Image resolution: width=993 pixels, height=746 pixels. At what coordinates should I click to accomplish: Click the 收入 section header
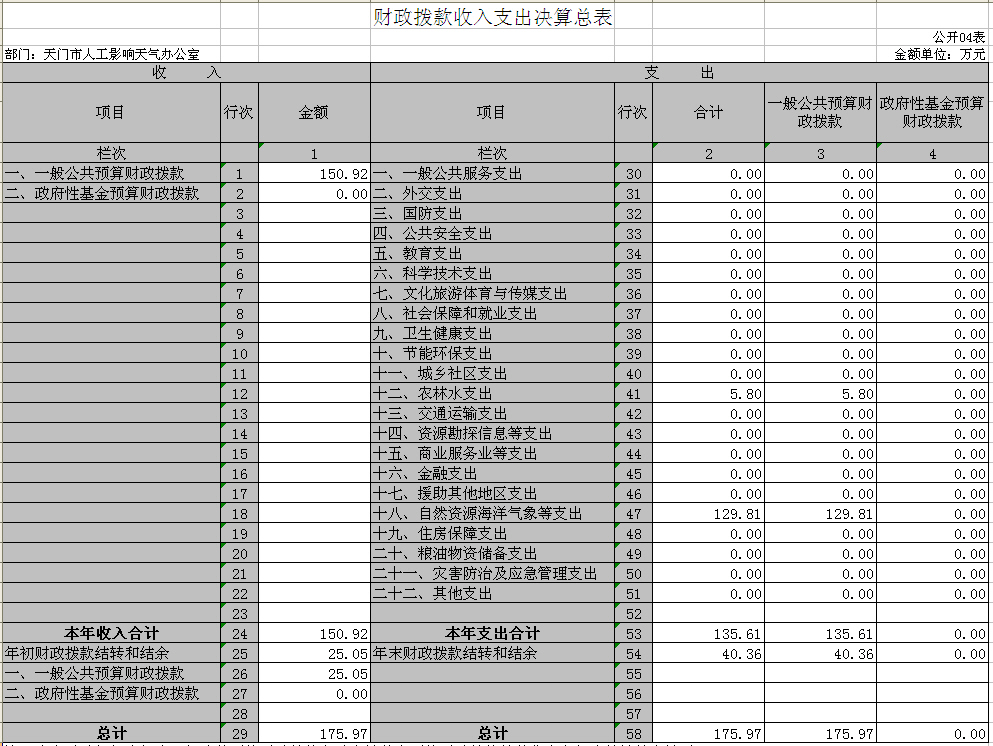[x=186, y=72]
